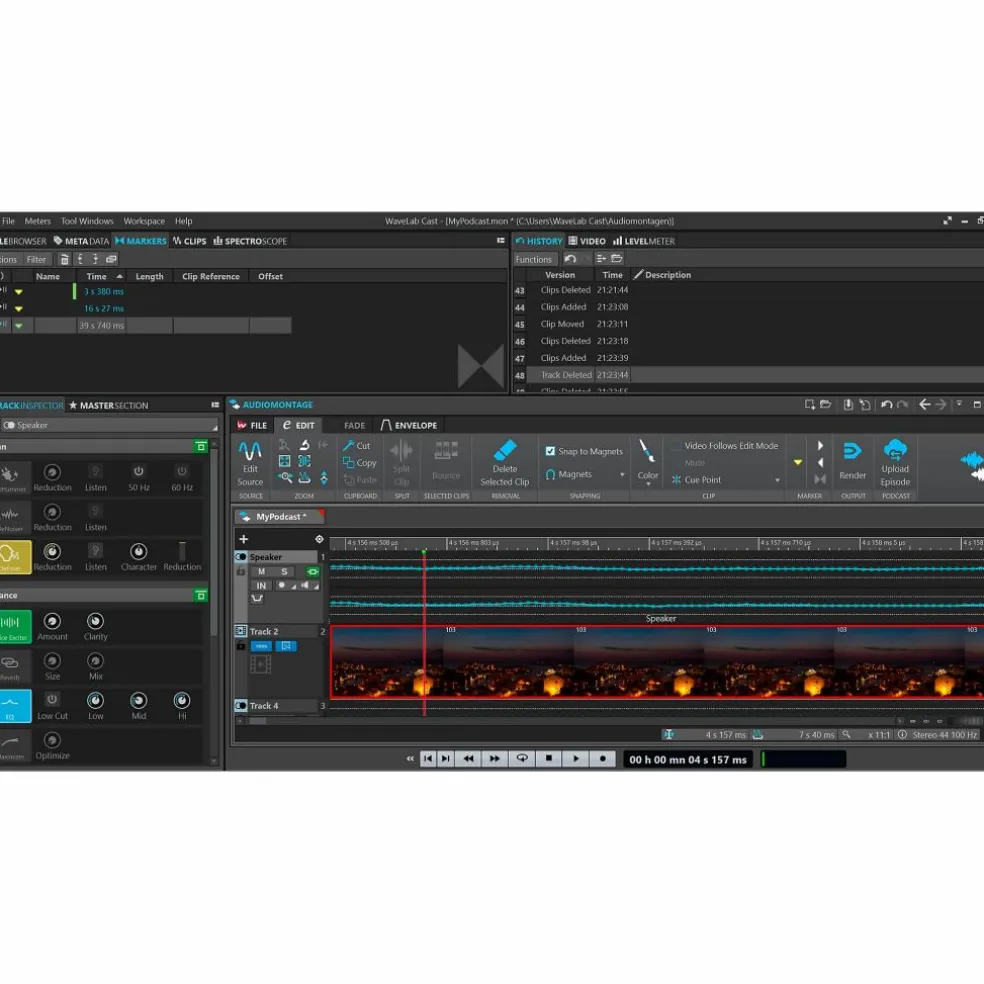Open the Markers panel options menu icon
The width and height of the screenshot is (984, 984).
501,240
